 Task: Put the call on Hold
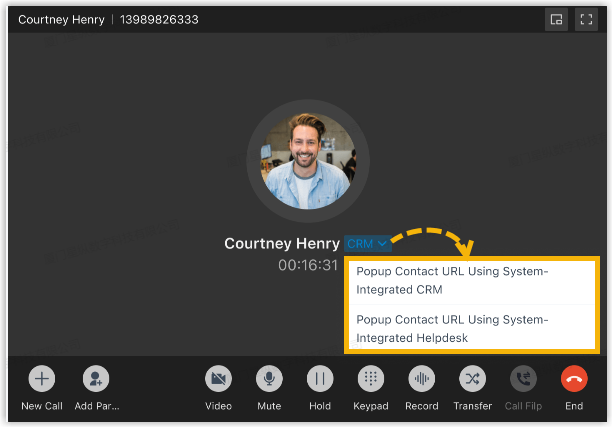320,379
